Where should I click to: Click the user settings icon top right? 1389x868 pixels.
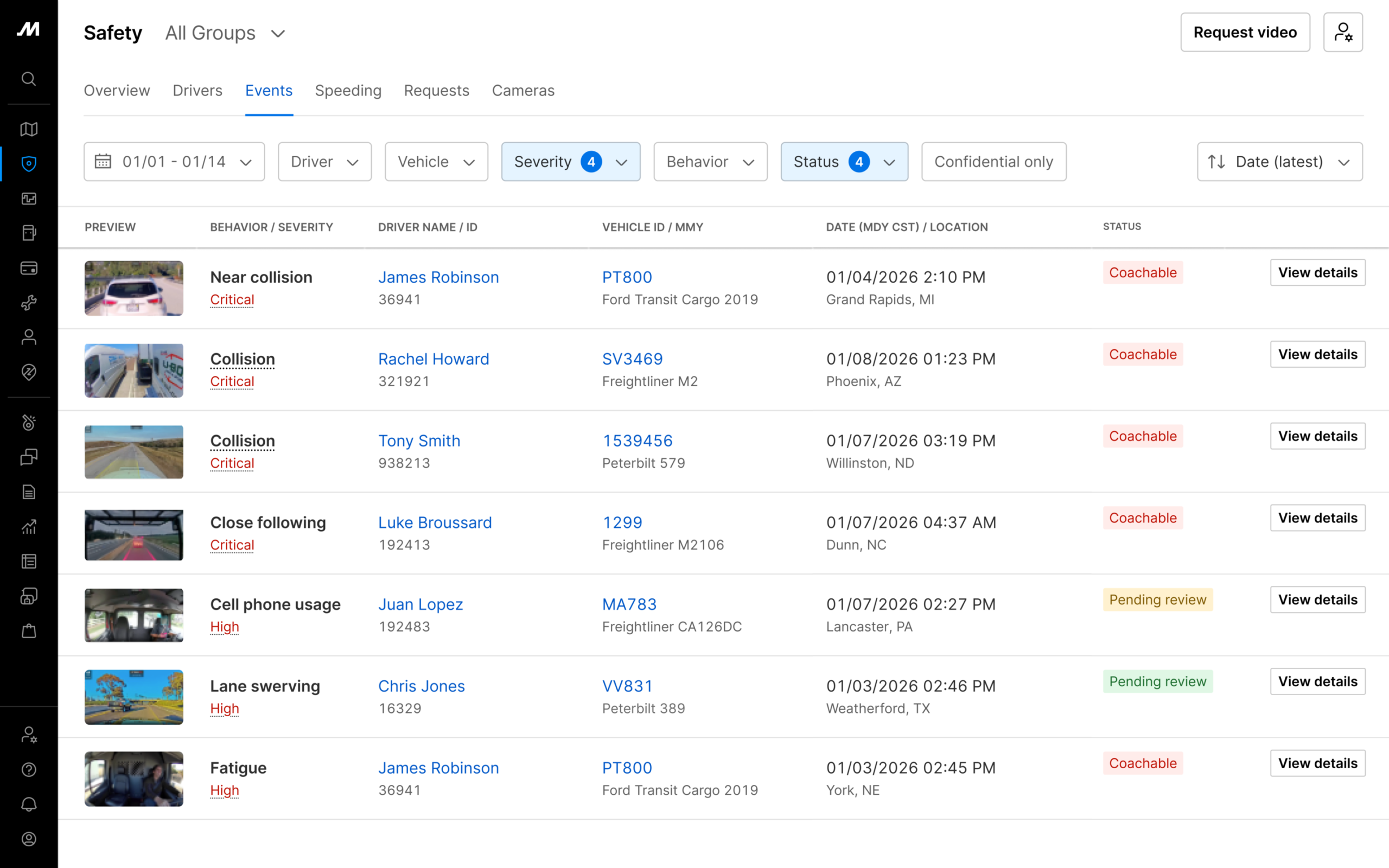point(1342,33)
